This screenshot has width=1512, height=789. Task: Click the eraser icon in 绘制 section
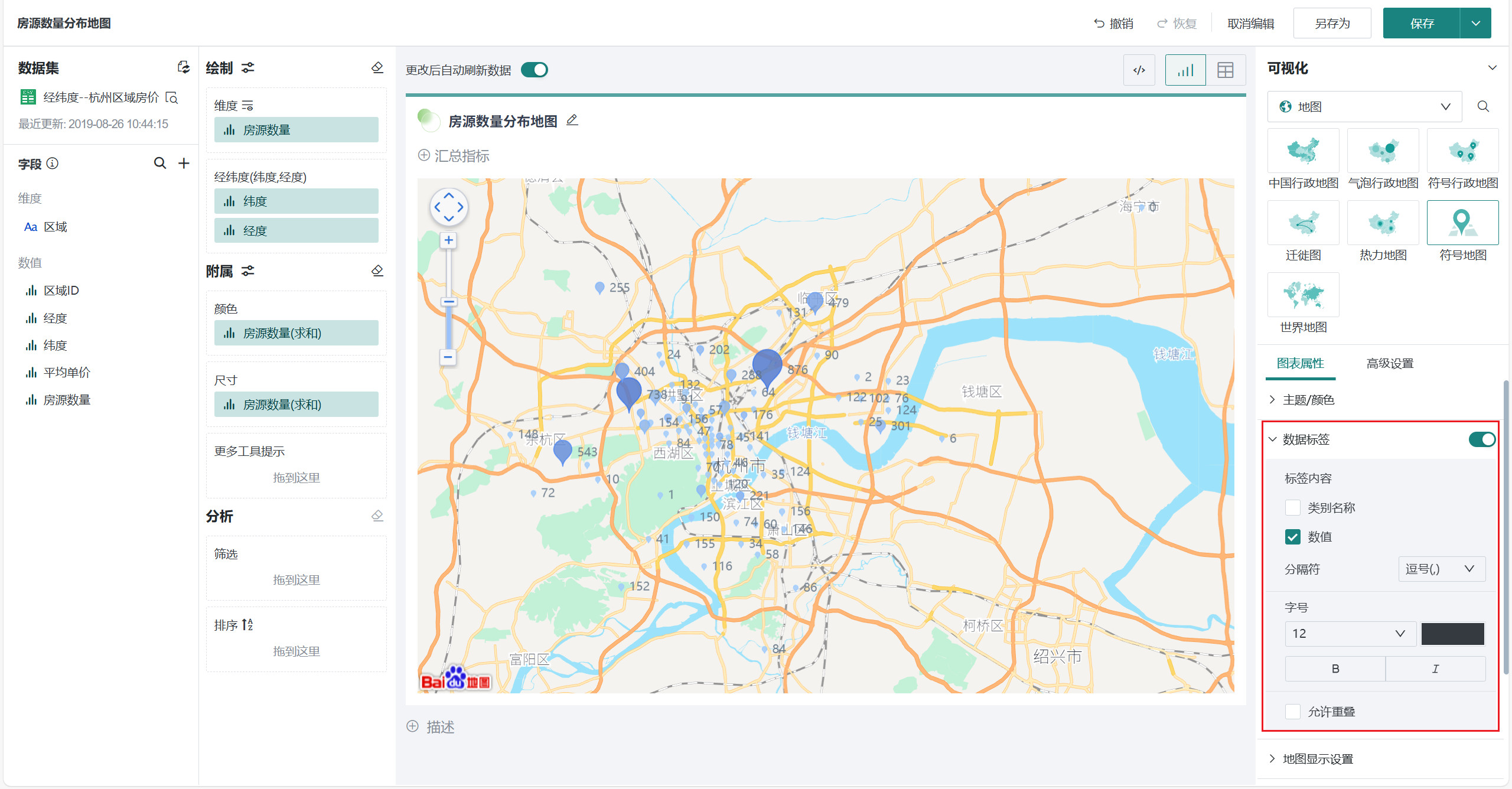tap(377, 68)
